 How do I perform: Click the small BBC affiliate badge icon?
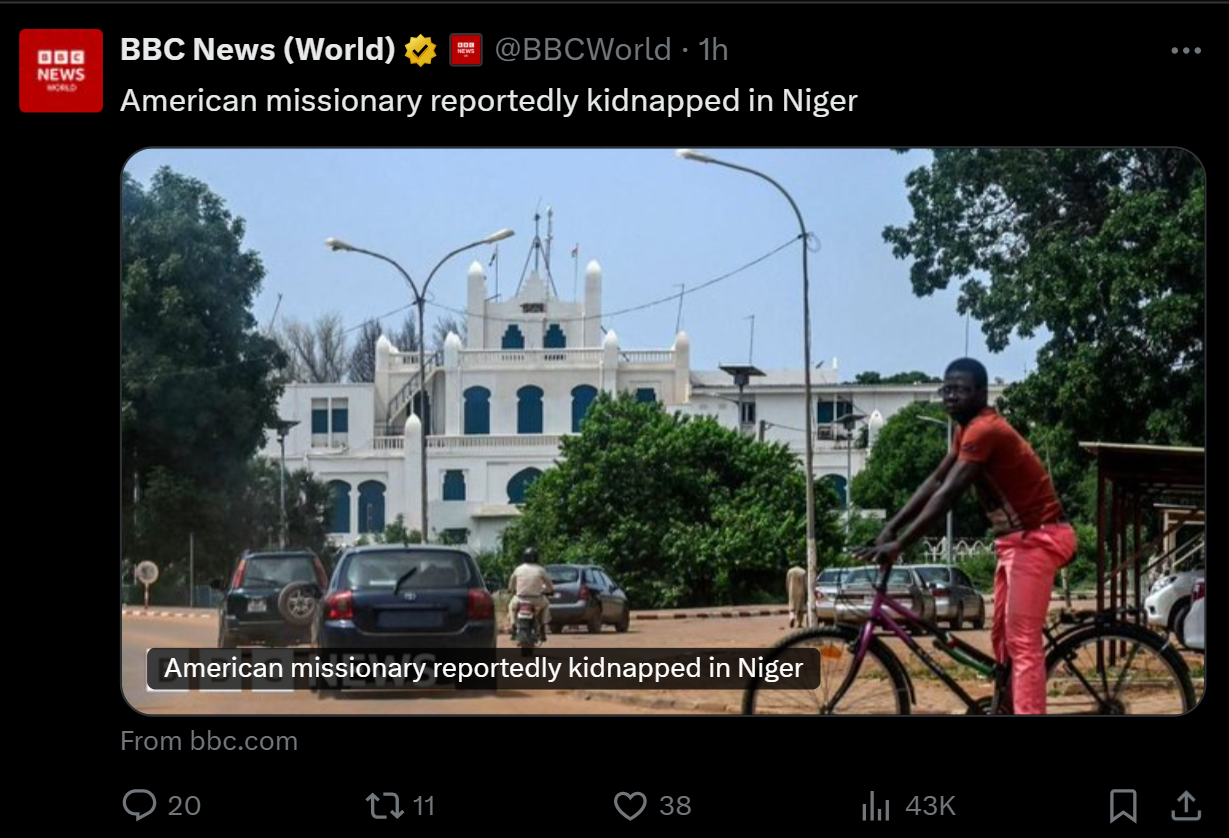tap(466, 50)
